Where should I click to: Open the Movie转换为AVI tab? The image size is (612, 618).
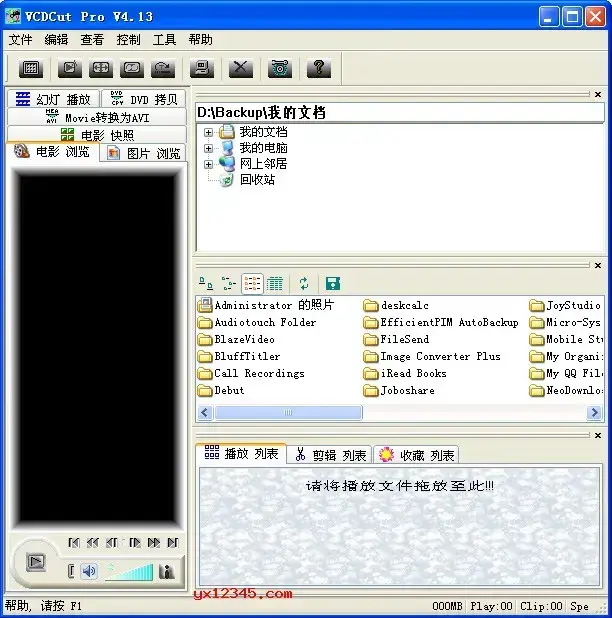click(97, 117)
